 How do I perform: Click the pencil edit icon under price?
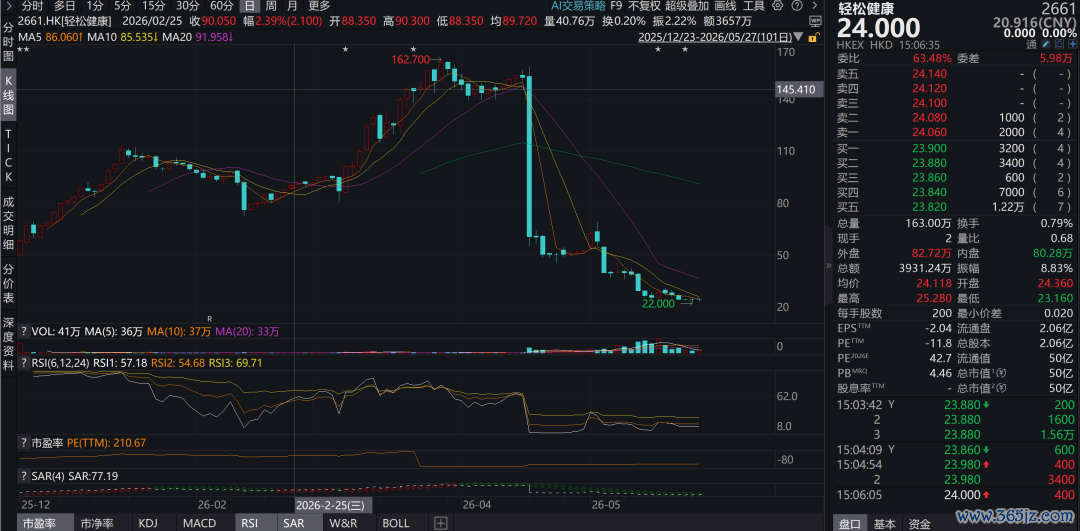(1046, 44)
